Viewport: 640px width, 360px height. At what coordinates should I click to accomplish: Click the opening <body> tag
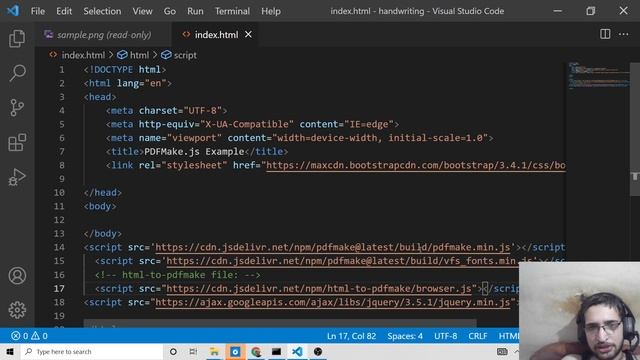coord(100,207)
